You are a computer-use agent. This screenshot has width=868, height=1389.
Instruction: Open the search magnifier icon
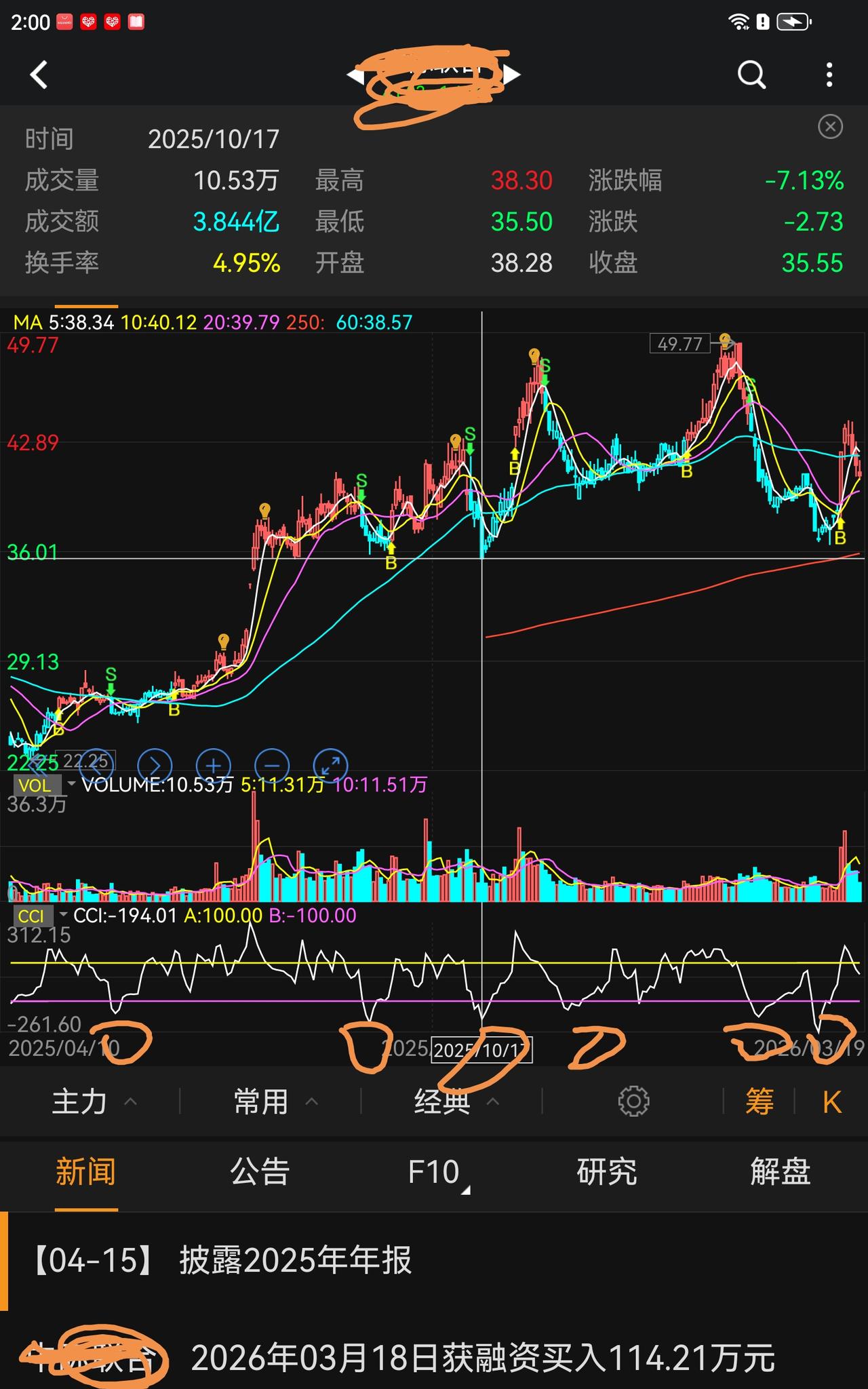click(751, 75)
